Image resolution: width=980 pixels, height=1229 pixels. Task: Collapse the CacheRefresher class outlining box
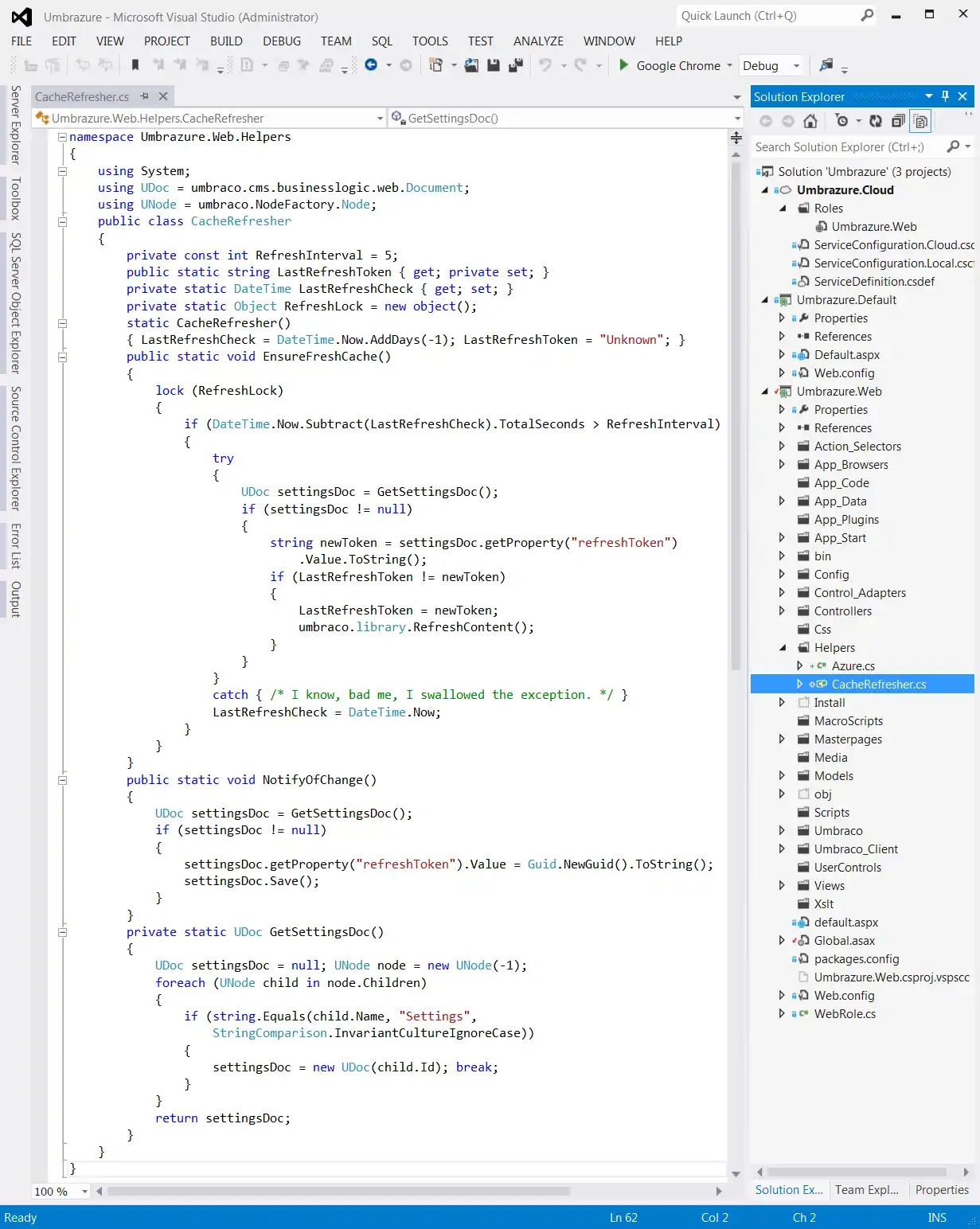coord(62,221)
